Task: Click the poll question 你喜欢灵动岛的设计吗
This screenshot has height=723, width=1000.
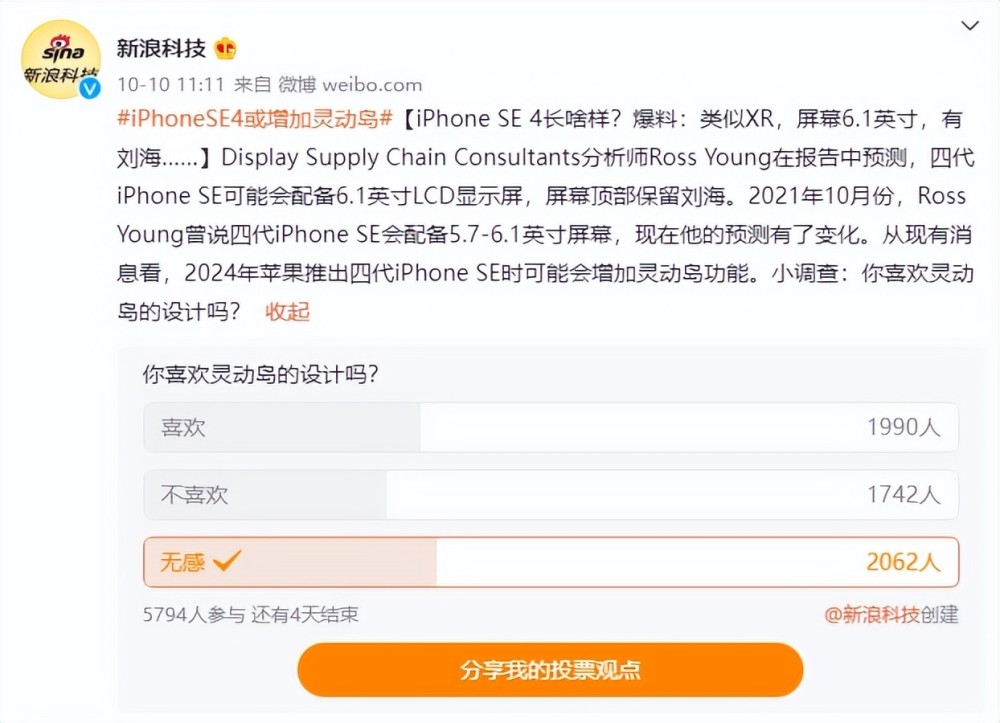Action: tap(260, 374)
